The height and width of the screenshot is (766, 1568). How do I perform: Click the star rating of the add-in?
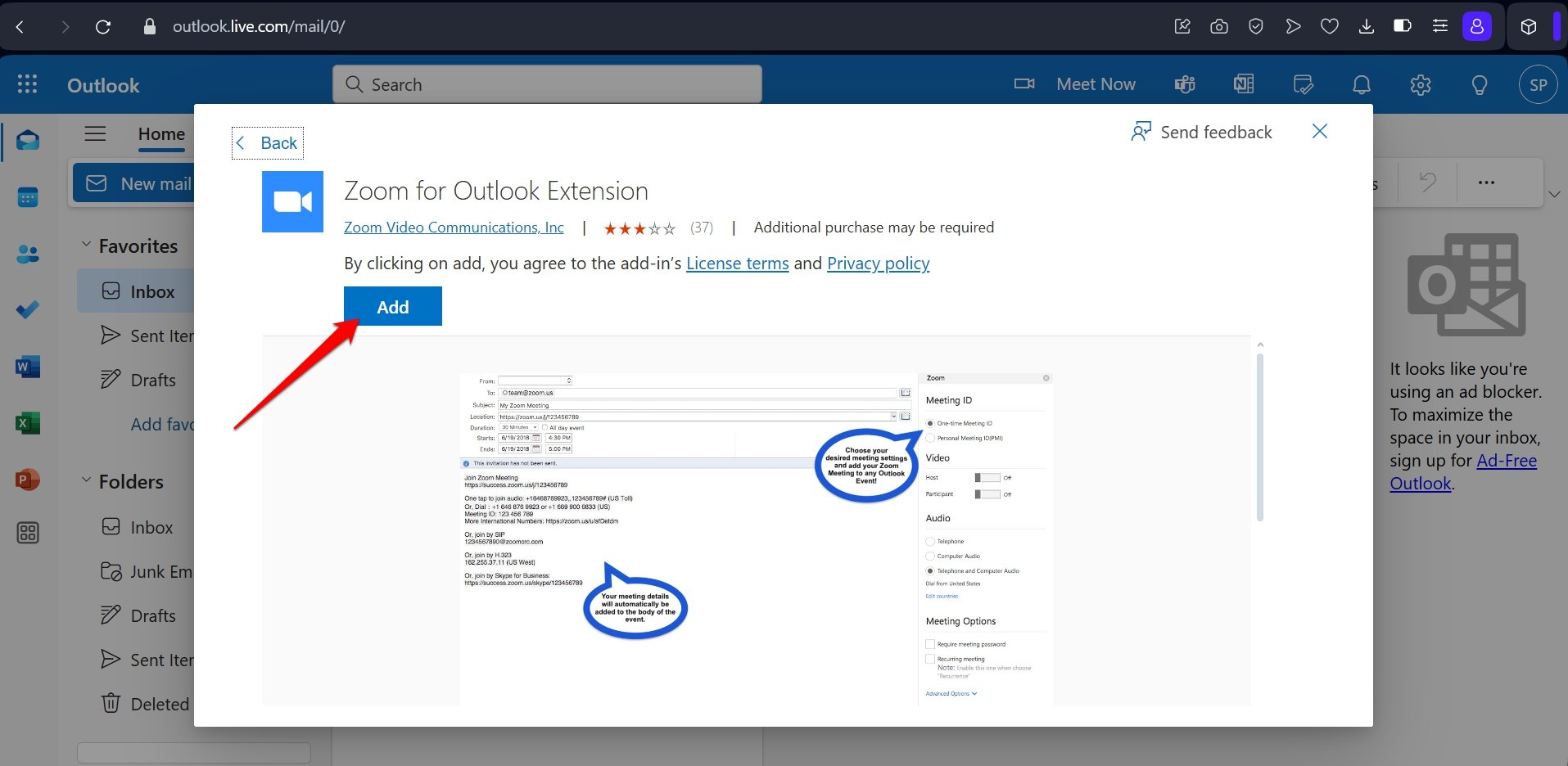[x=639, y=228]
